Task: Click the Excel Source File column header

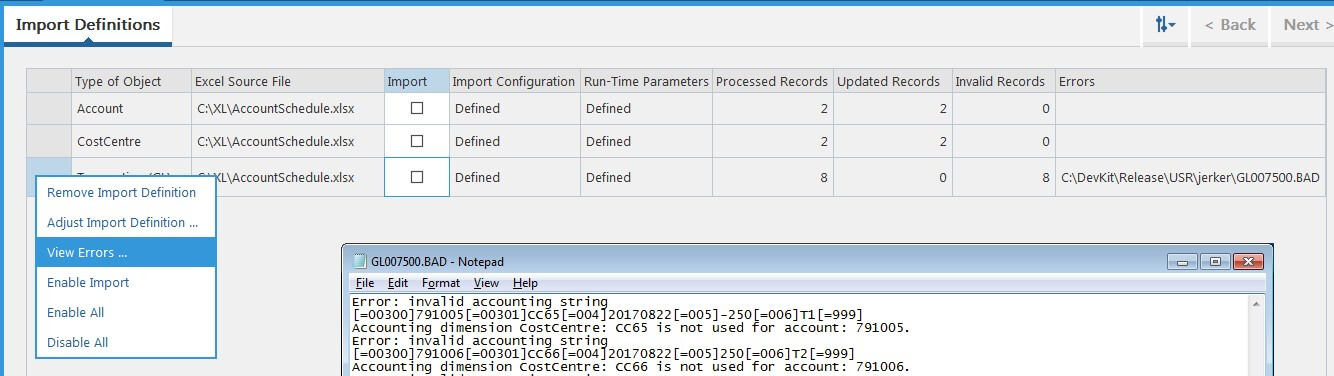Action: pos(287,81)
